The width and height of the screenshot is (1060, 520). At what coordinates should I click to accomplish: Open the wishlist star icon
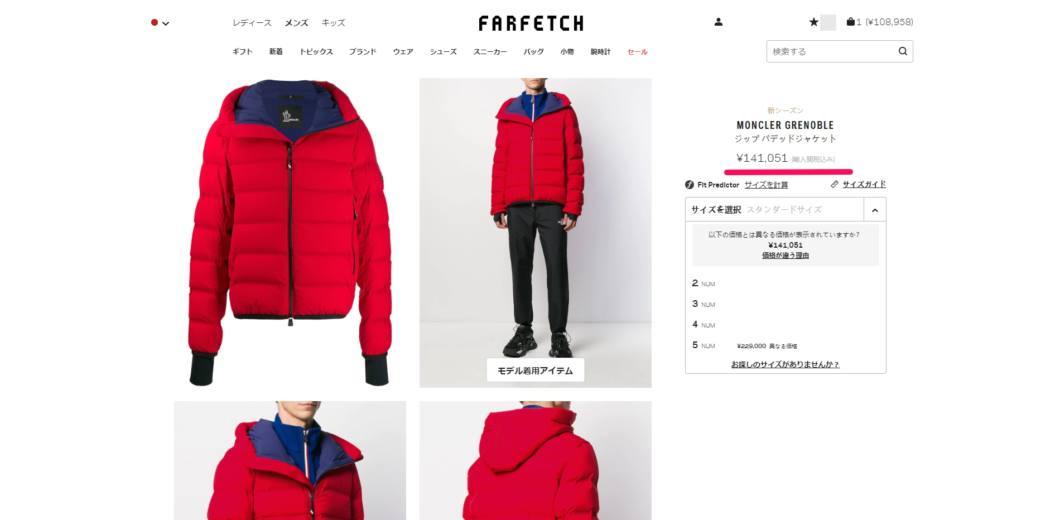[814, 22]
